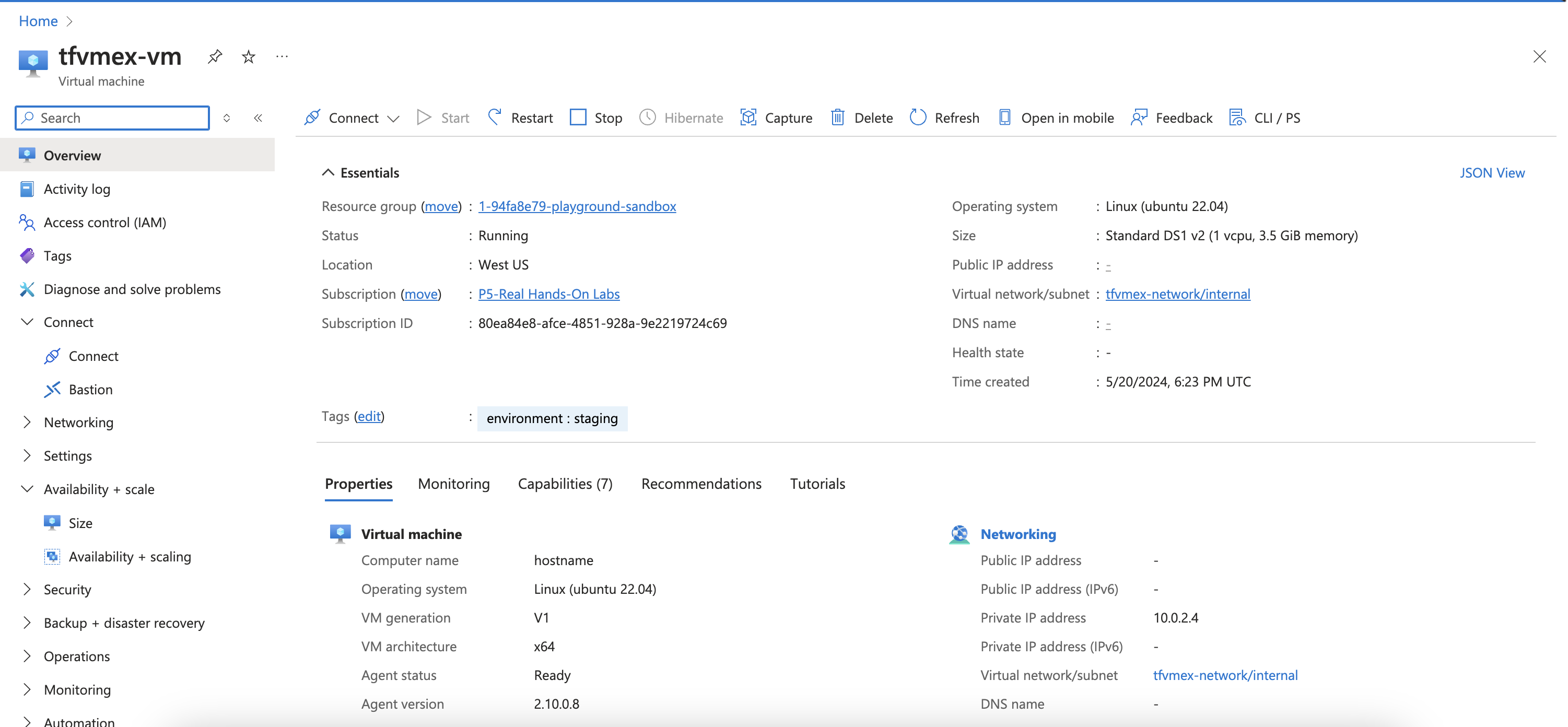
Task: Expand the Networking sidebar group
Action: [x=27, y=422]
